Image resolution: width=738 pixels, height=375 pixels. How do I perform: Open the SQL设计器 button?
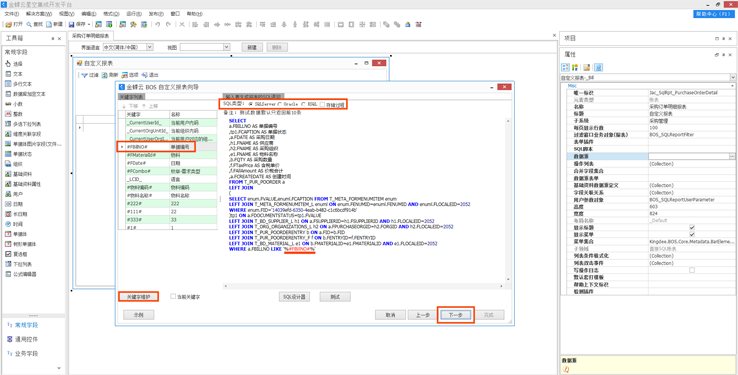pos(295,297)
